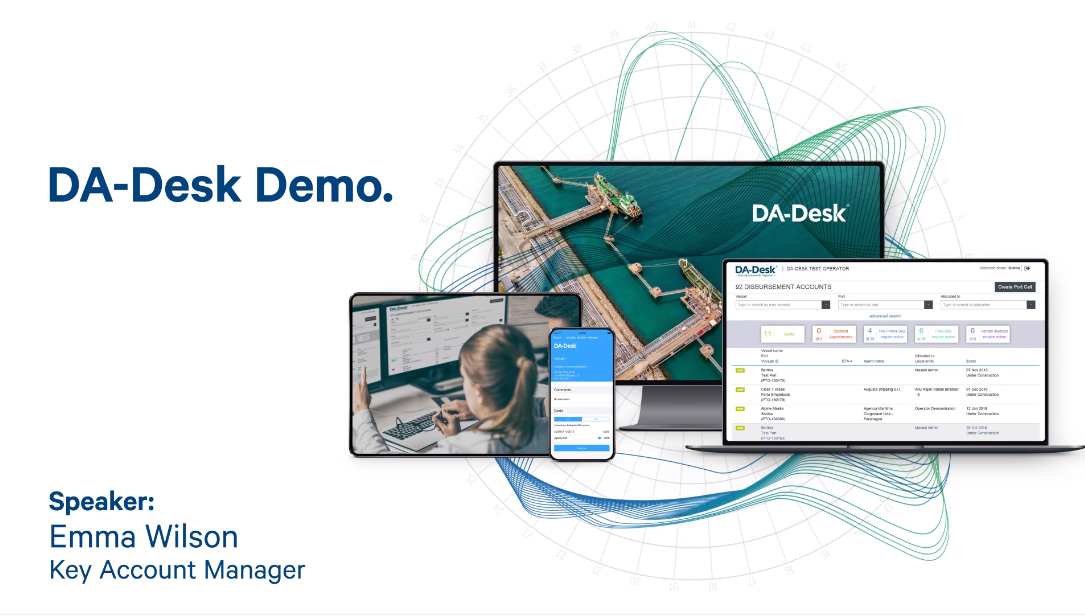1085x616 pixels.
Task: Click the Key Account Manager subtitle
Action: pos(177,570)
